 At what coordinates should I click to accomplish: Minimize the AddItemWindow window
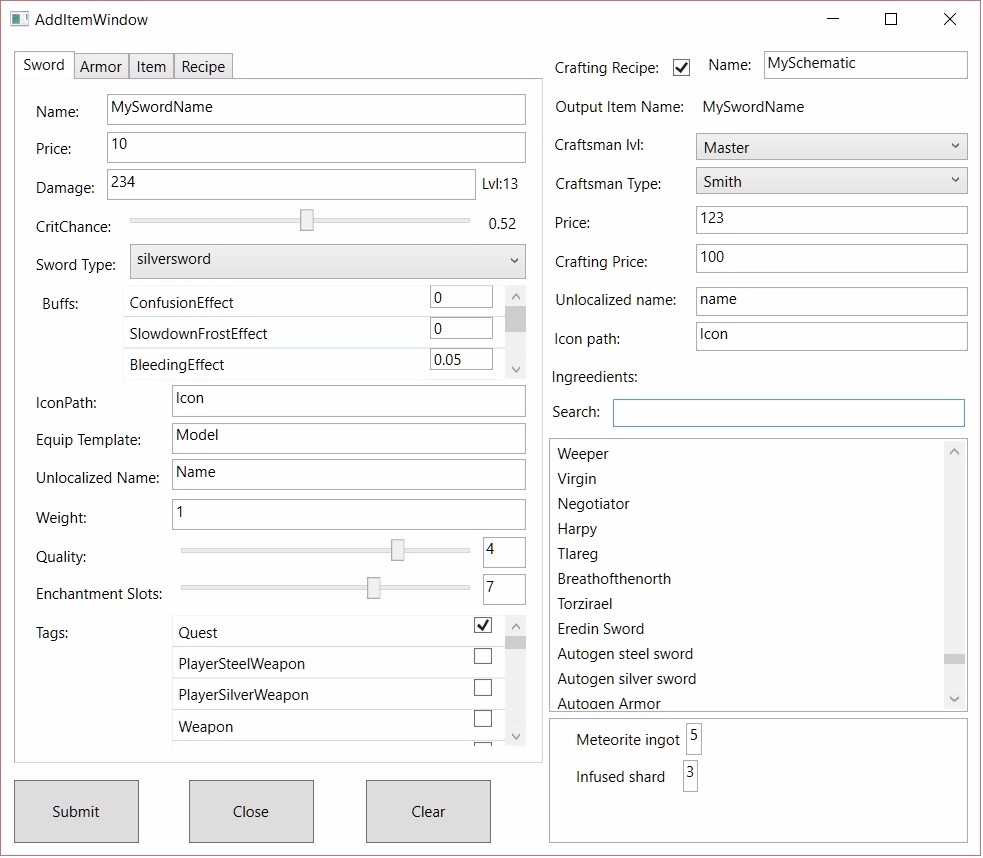click(x=833, y=19)
